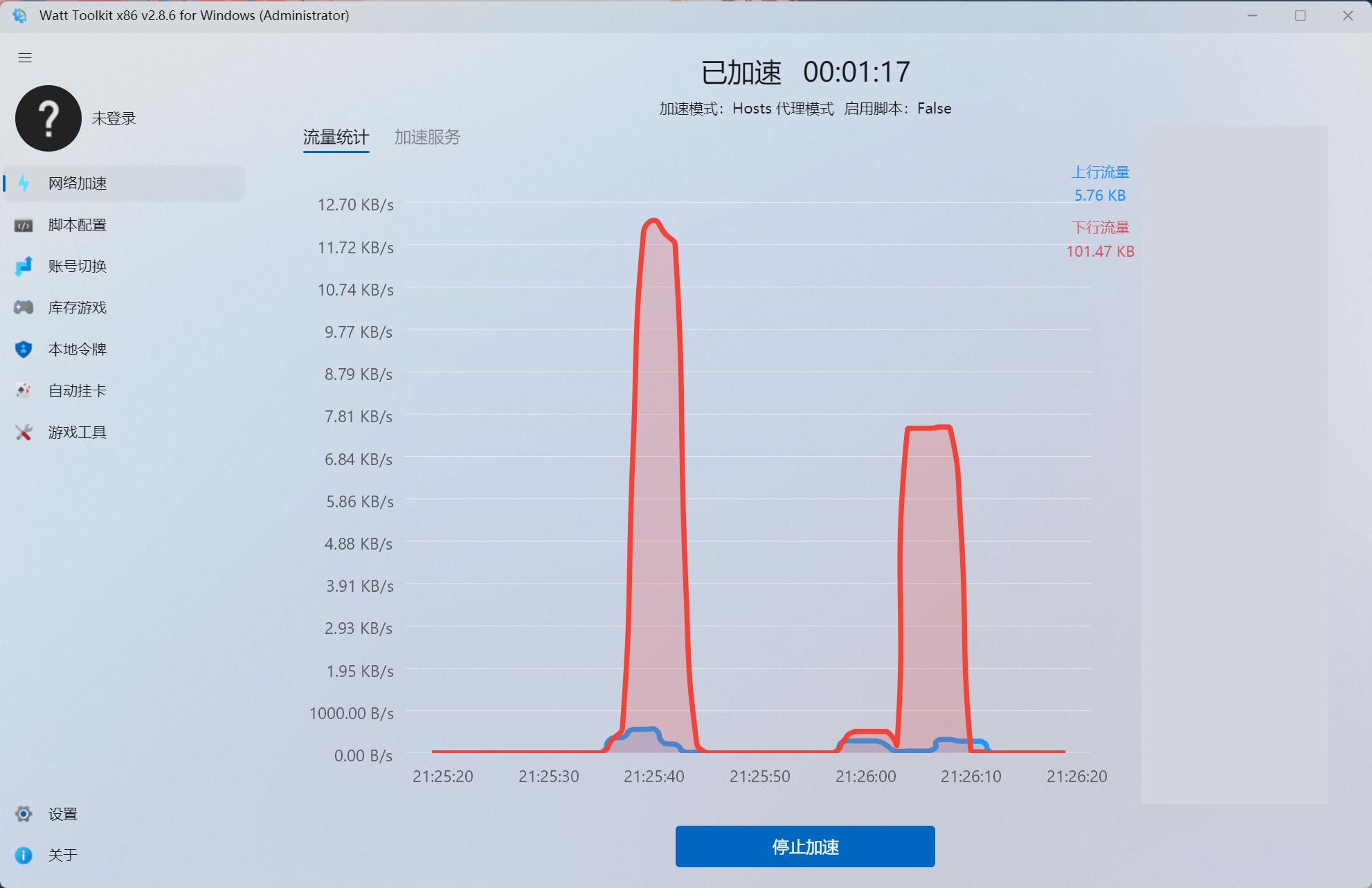Toggle the 下行流量 download traffic series

1100,227
